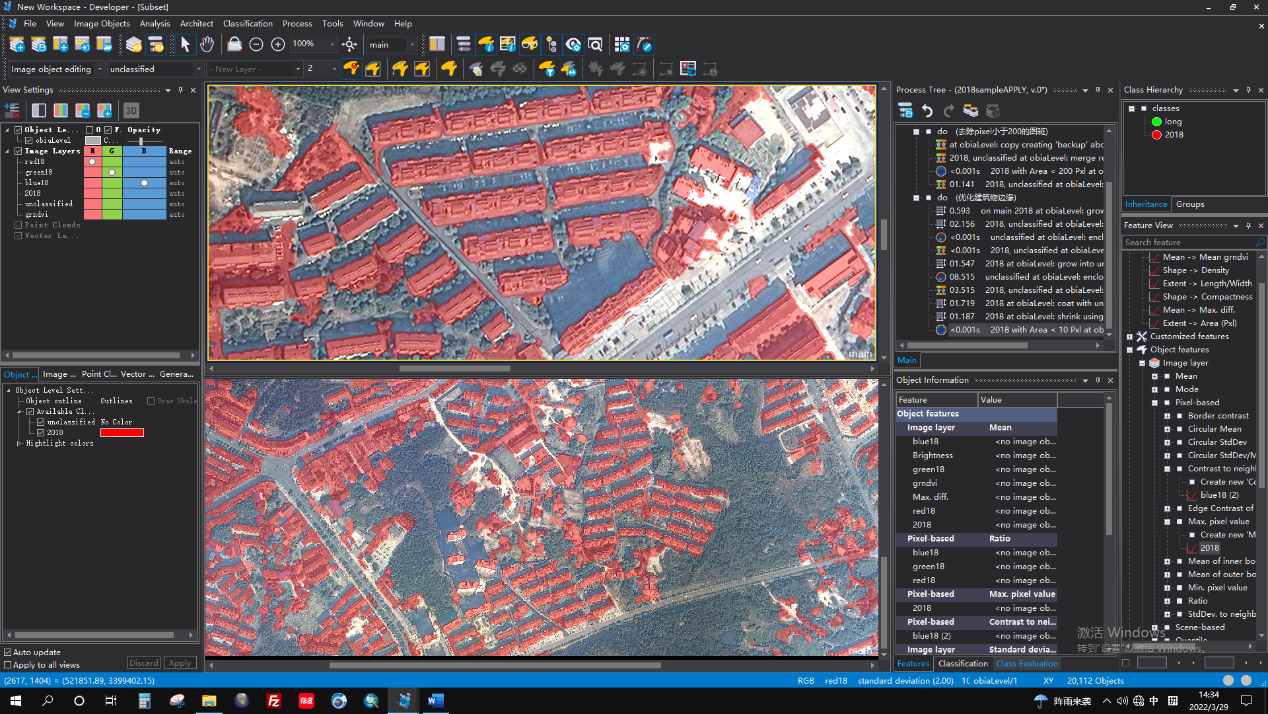Enable Apply to all views checkbox
1268x714 pixels.
pos(8,664)
